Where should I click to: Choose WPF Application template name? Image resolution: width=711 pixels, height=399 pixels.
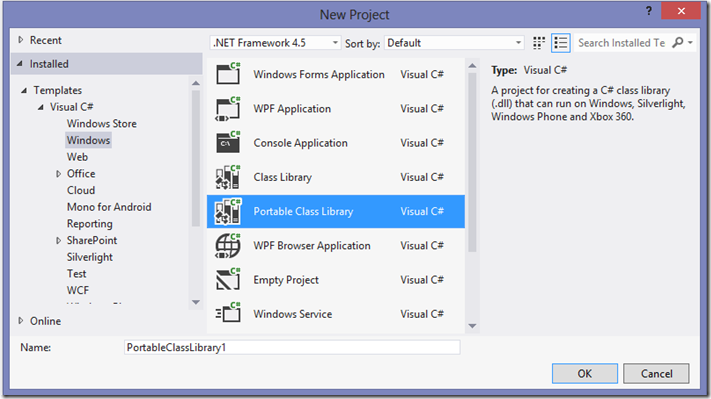coord(292,109)
